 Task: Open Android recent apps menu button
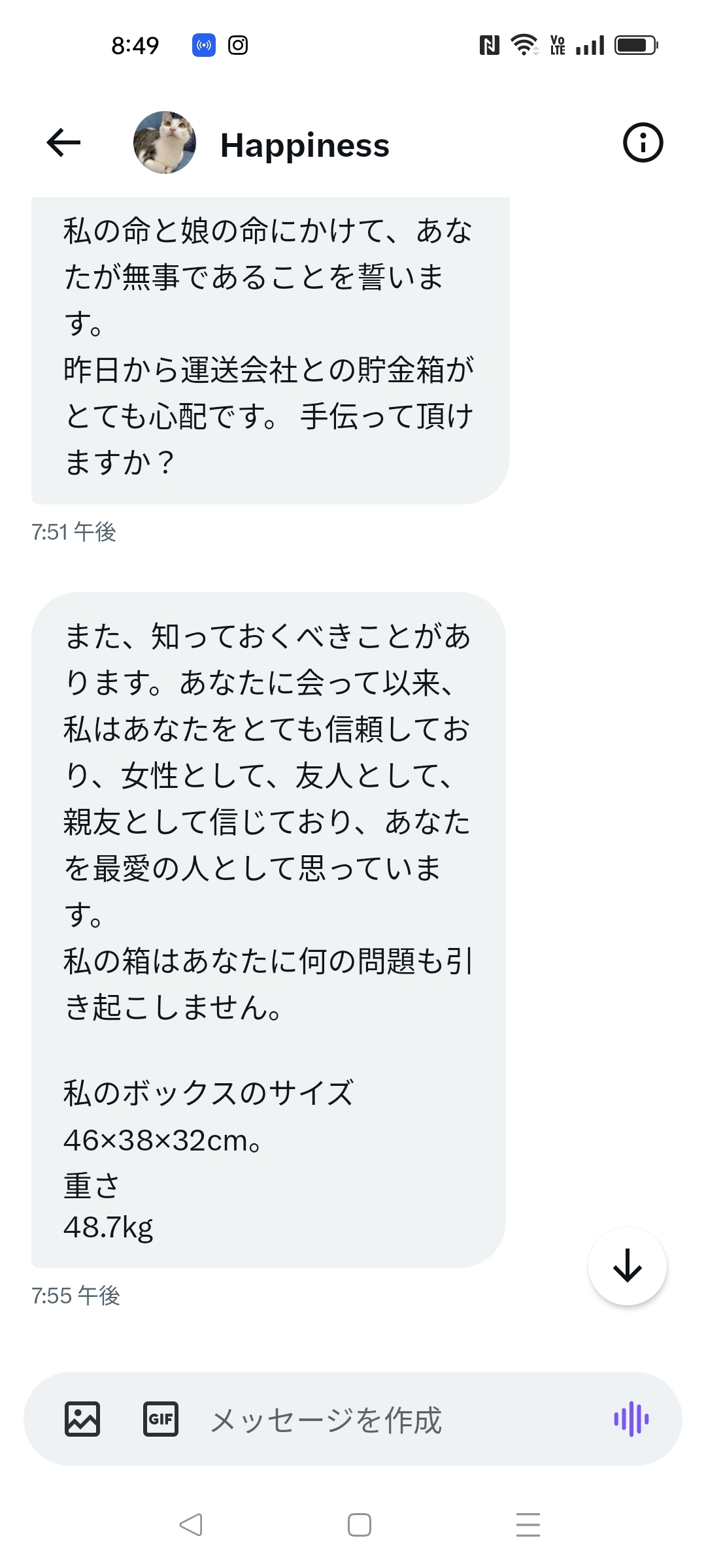click(528, 1525)
